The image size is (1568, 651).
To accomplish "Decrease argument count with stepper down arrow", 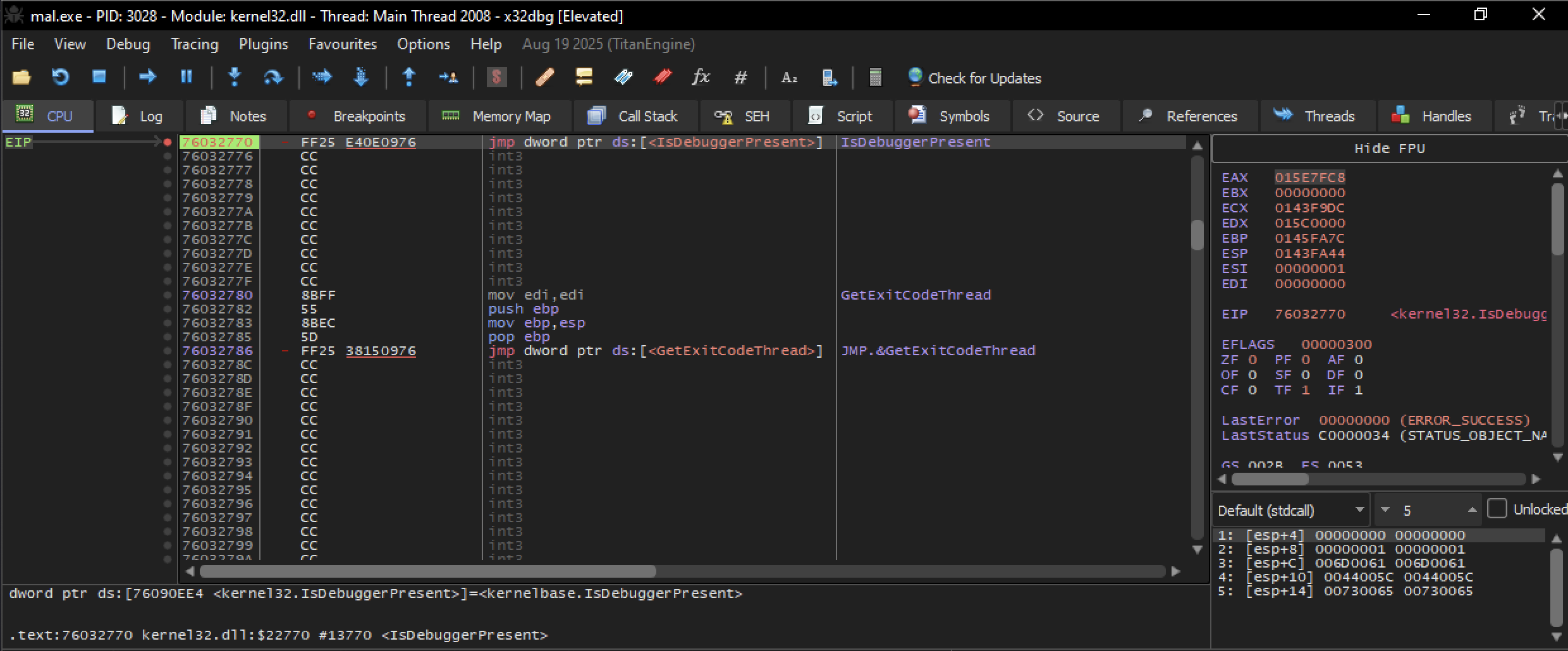I will pos(1385,509).
